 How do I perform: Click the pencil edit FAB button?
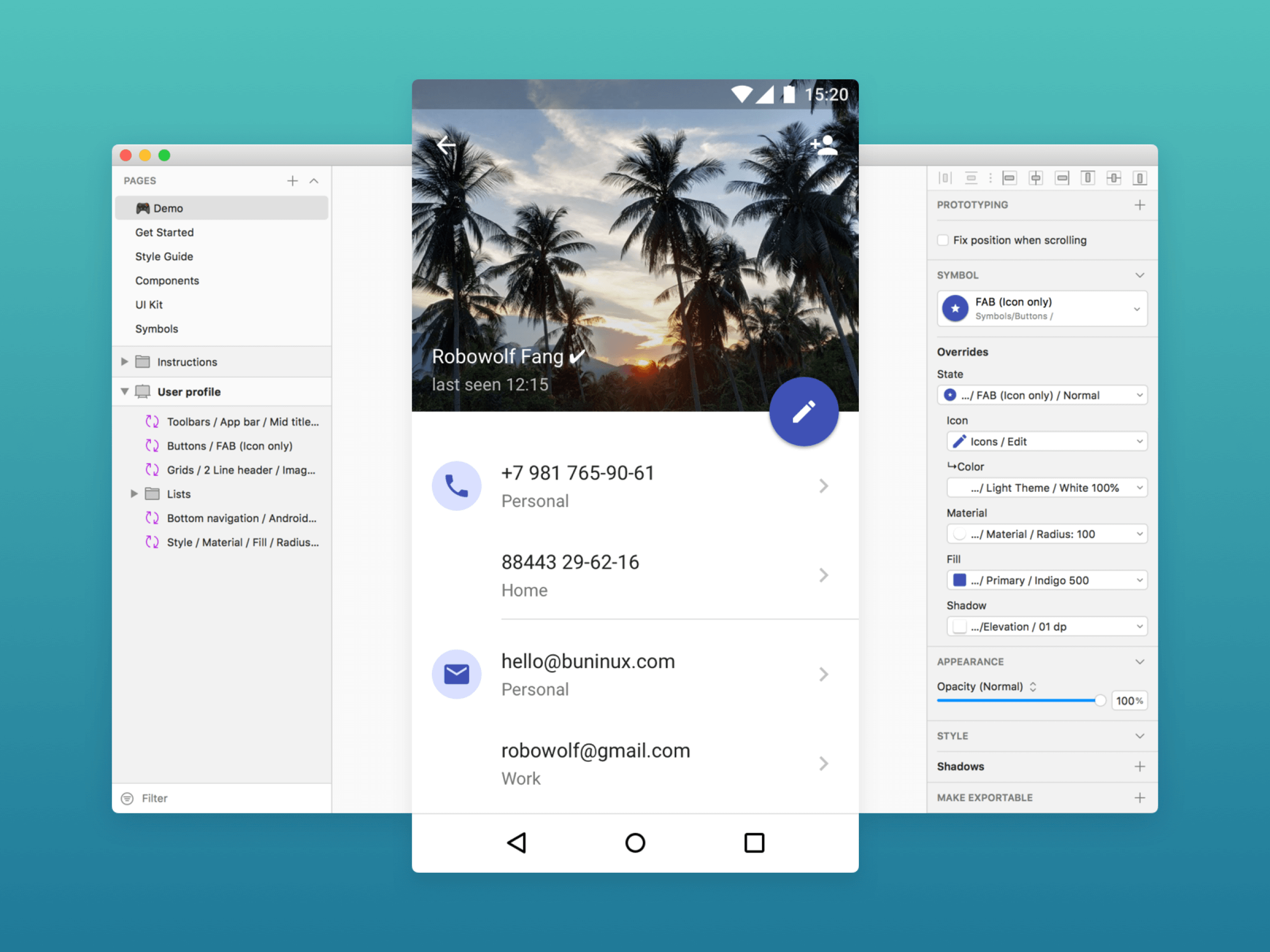803,411
